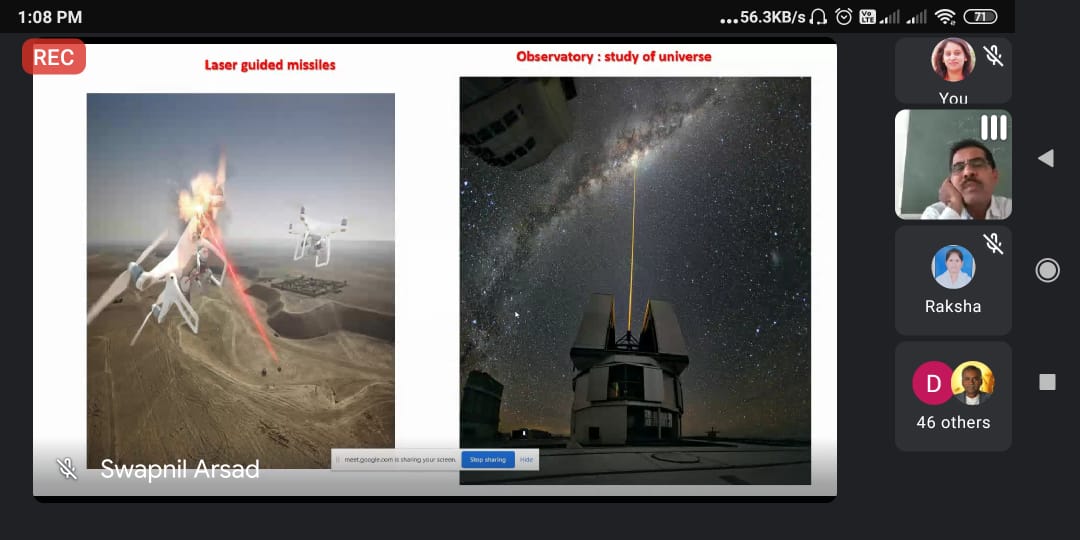1080x540 pixels.
Task: Tap the pink D avatar
Action: pyautogui.click(x=932, y=383)
